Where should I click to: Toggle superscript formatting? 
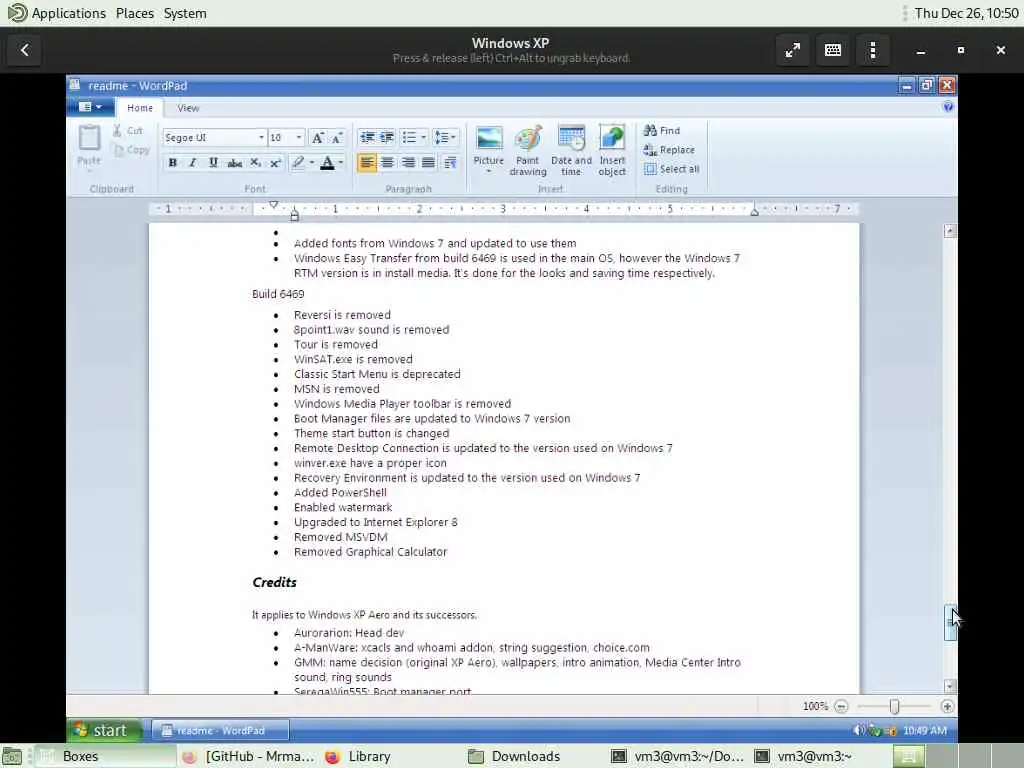coord(276,163)
